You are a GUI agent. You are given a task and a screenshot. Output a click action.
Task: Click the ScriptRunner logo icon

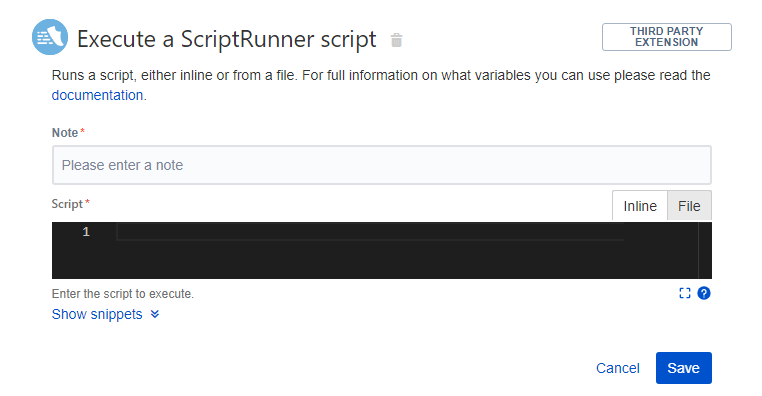pos(50,37)
